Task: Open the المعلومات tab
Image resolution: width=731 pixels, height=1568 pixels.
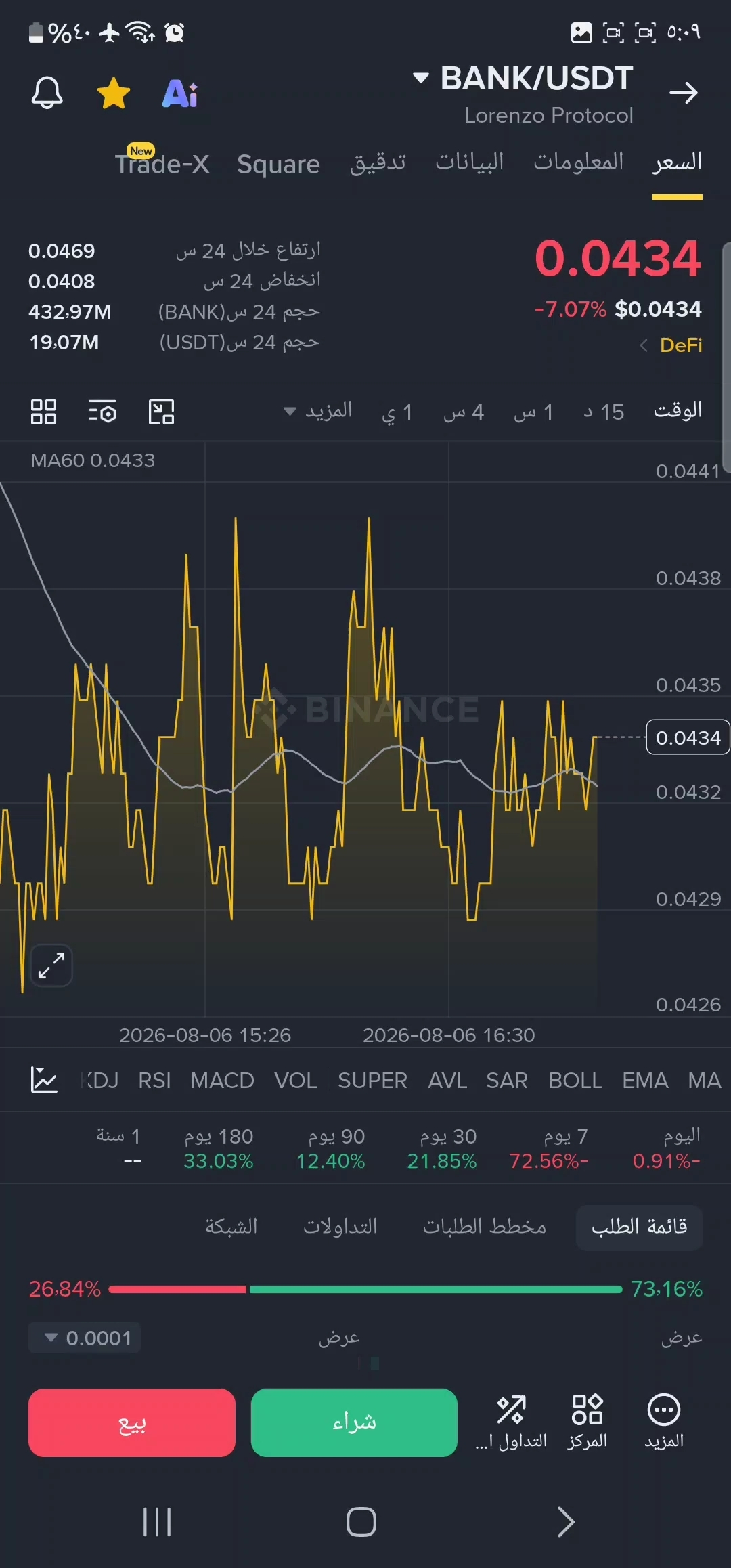Action: click(x=579, y=161)
